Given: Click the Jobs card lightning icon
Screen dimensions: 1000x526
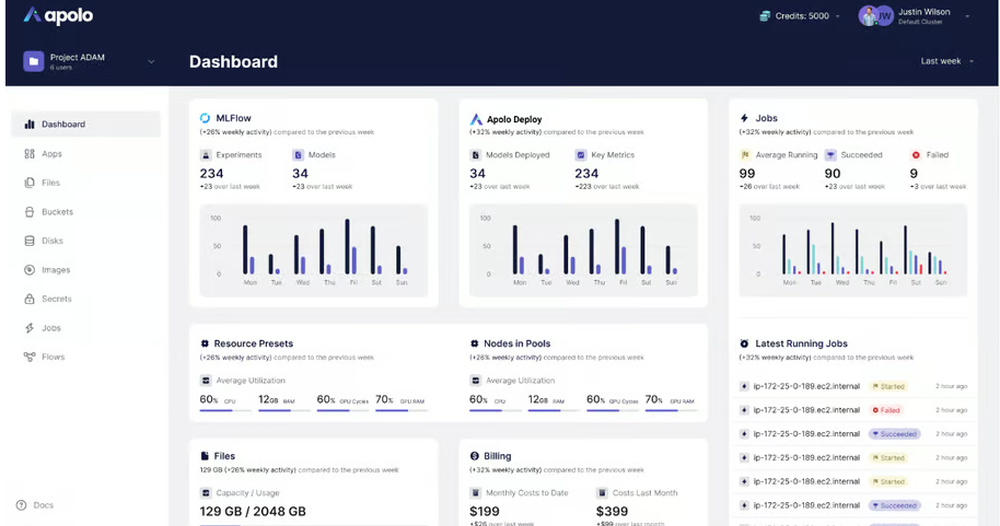Looking at the screenshot, I should (x=744, y=118).
